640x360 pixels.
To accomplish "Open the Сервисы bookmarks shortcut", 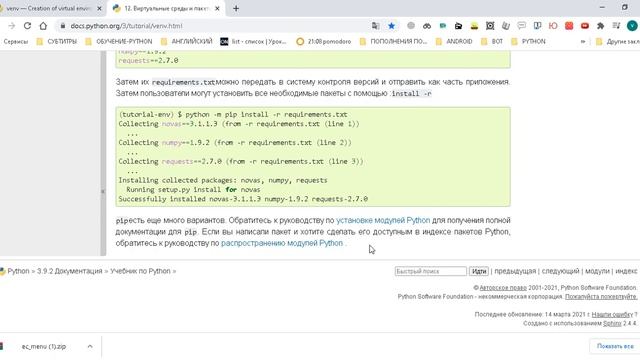I will [x=16, y=42].
